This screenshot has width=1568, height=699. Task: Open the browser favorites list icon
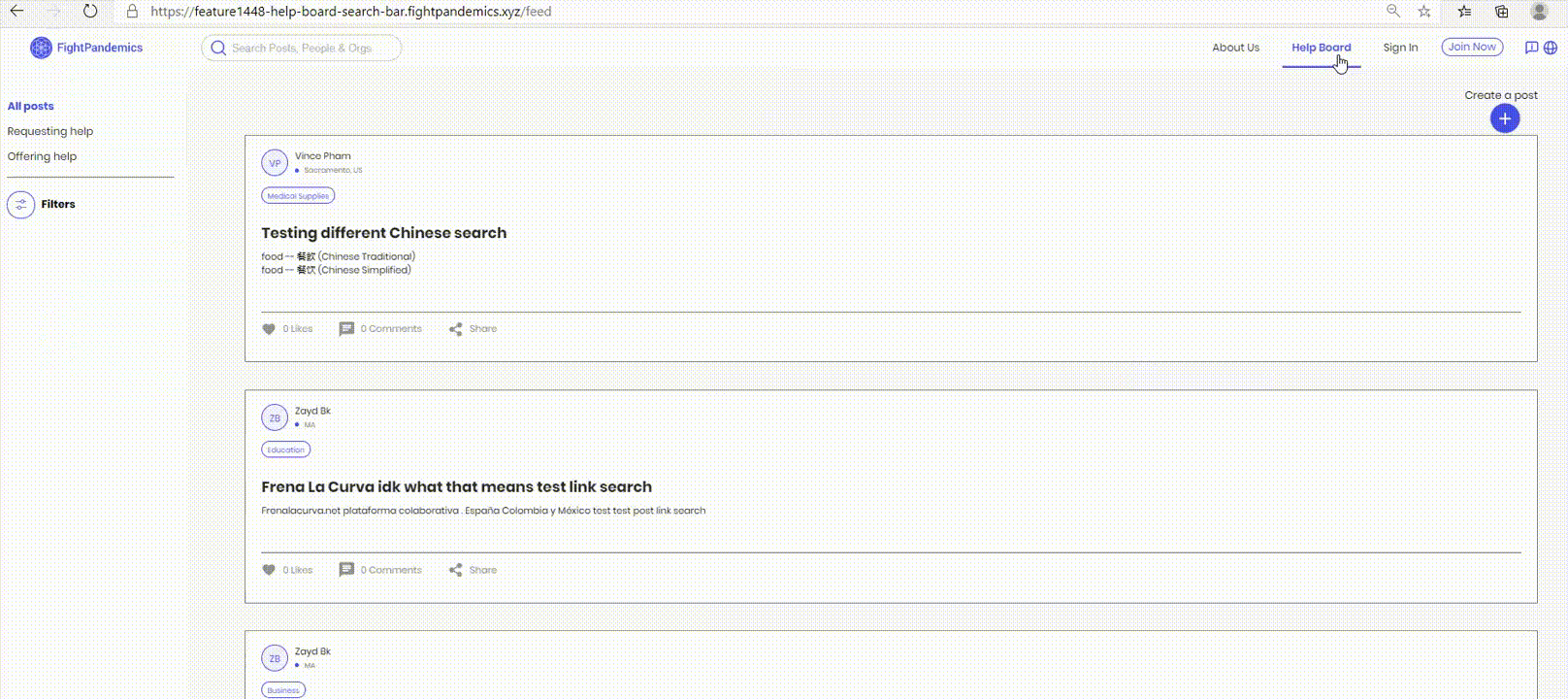click(1464, 12)
